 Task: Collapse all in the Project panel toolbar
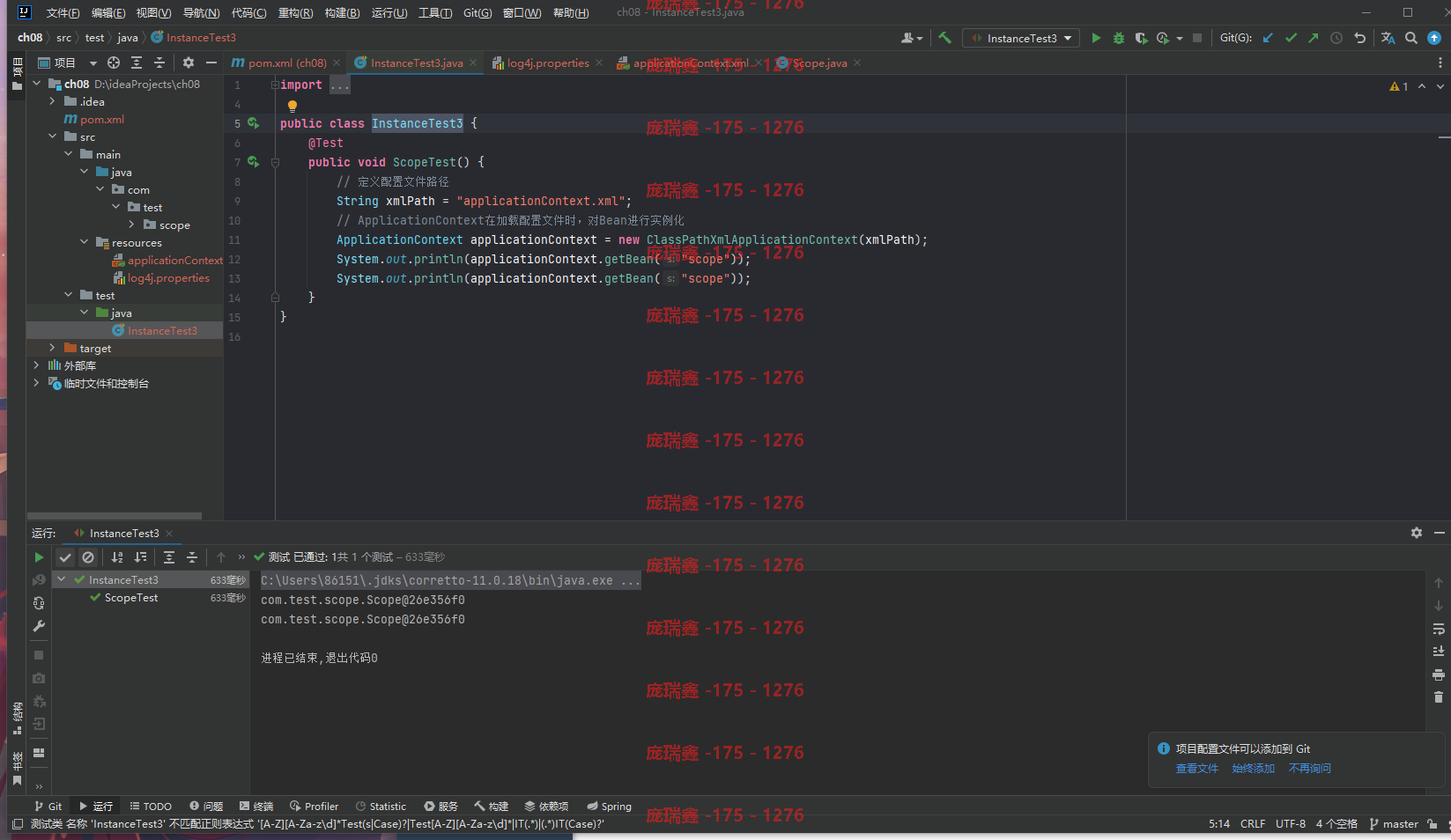(x=159, y=63)
